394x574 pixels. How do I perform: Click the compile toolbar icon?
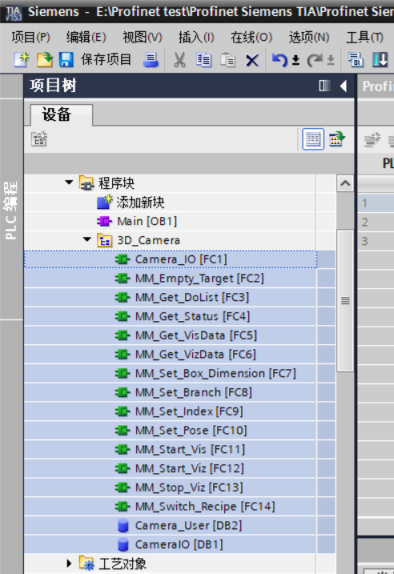356,60
